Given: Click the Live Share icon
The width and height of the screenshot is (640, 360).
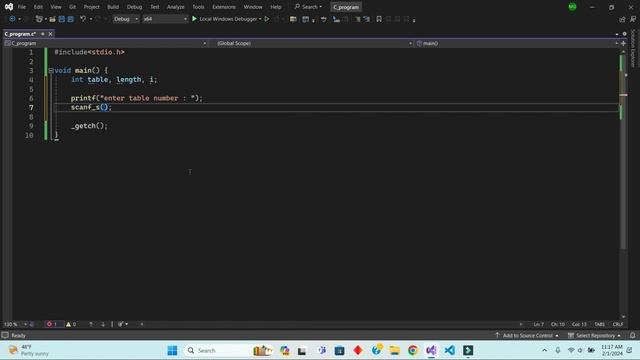Looking at the screenshot, I should click(622, 19).
